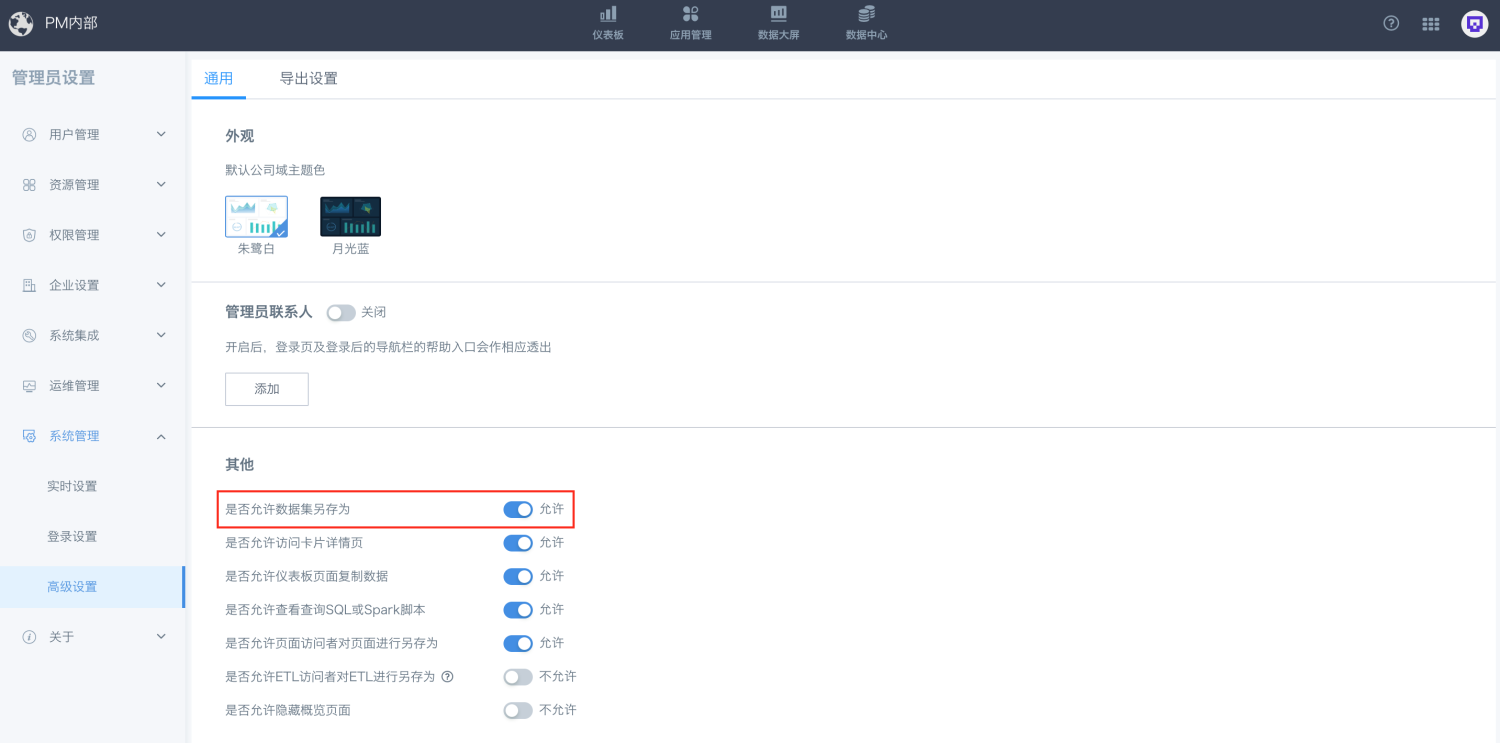This screenshot has width=1500, height=743.
Task: Click the 添加 button
Action: coord(266,389)
